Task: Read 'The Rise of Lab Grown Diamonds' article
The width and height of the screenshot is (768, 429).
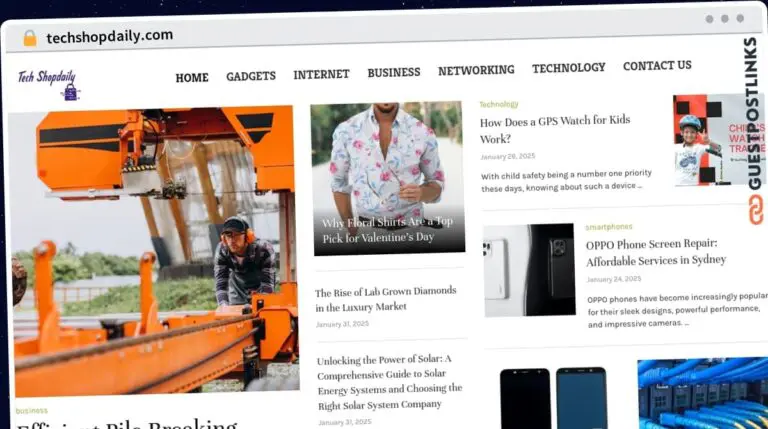Action: (385, 299)
